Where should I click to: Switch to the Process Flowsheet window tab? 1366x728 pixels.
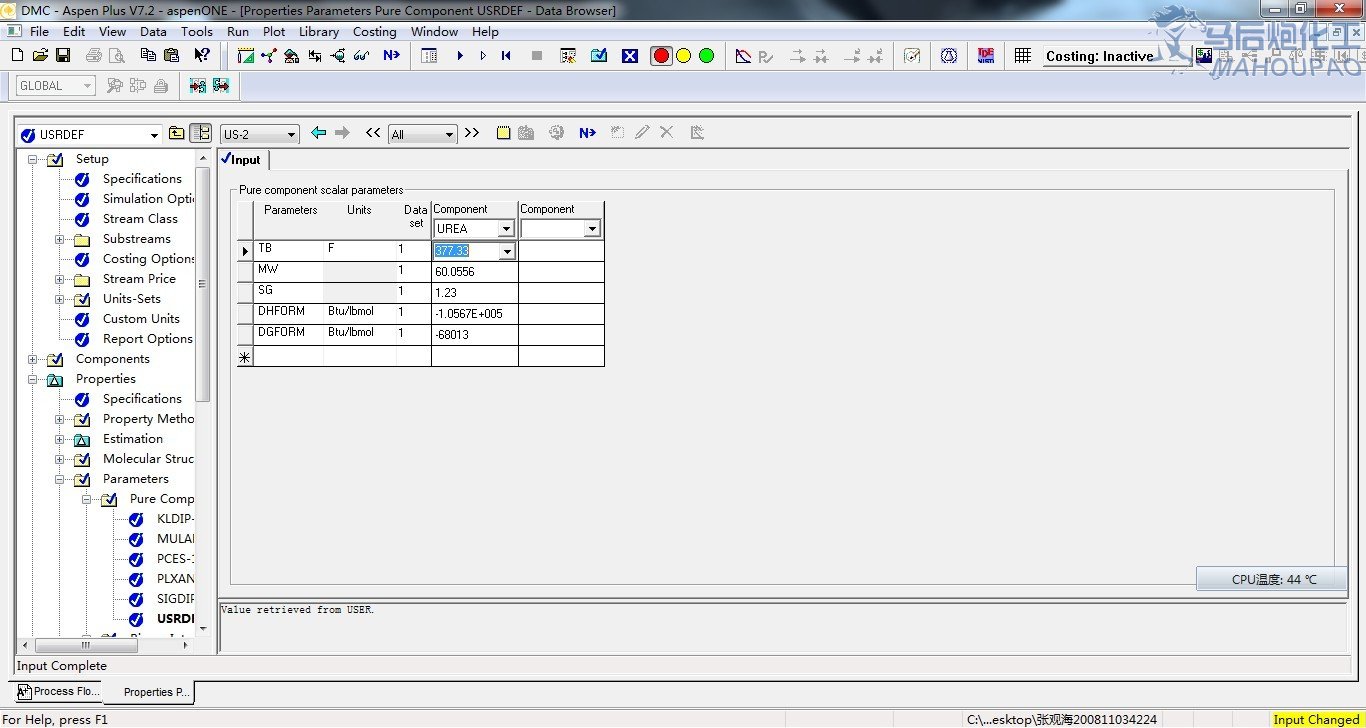pyautogui.click(x=58, y=691)
